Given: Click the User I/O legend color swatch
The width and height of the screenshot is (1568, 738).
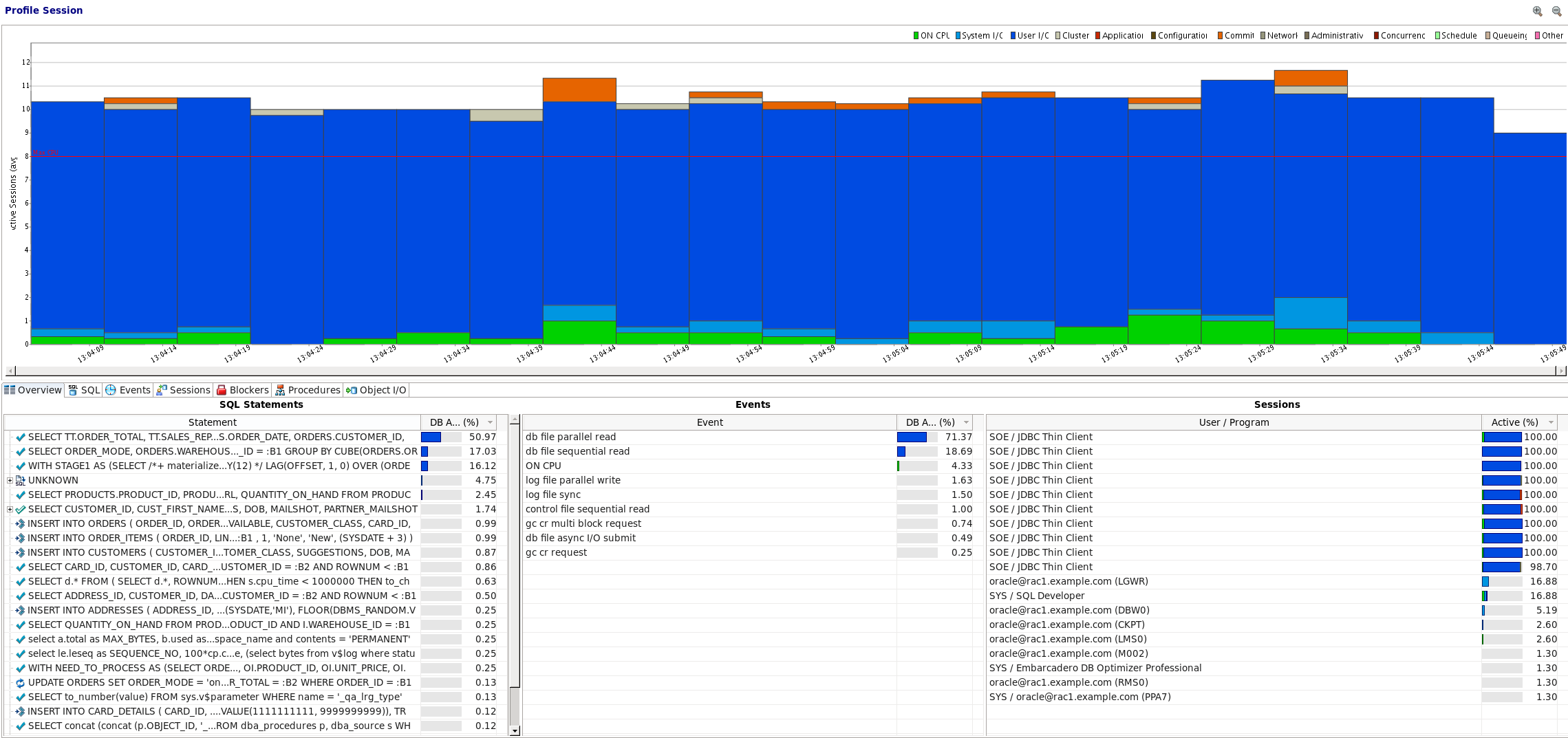Looking at the screenshot, I should pos(1013,36).
